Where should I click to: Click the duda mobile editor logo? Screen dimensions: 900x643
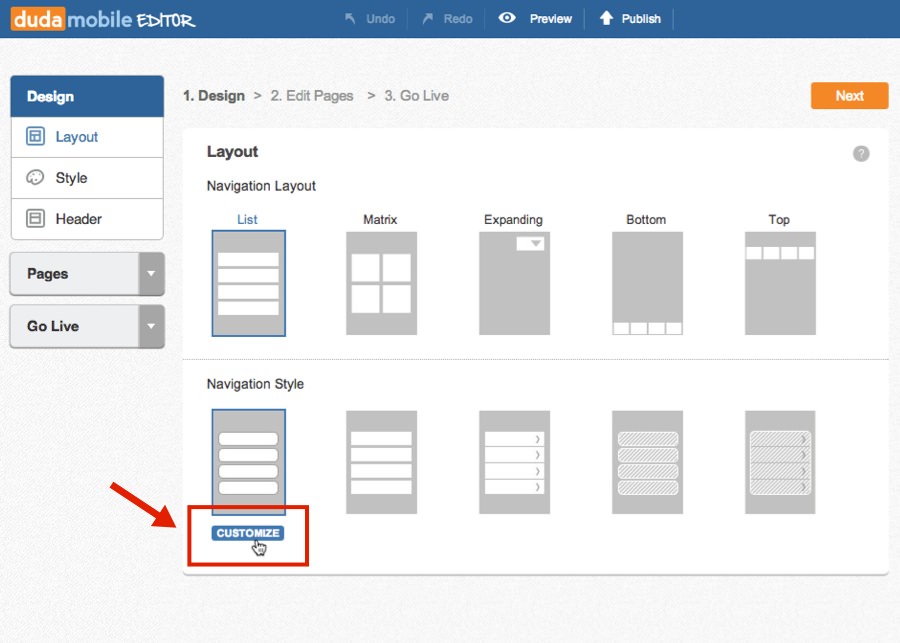[103, 19]
